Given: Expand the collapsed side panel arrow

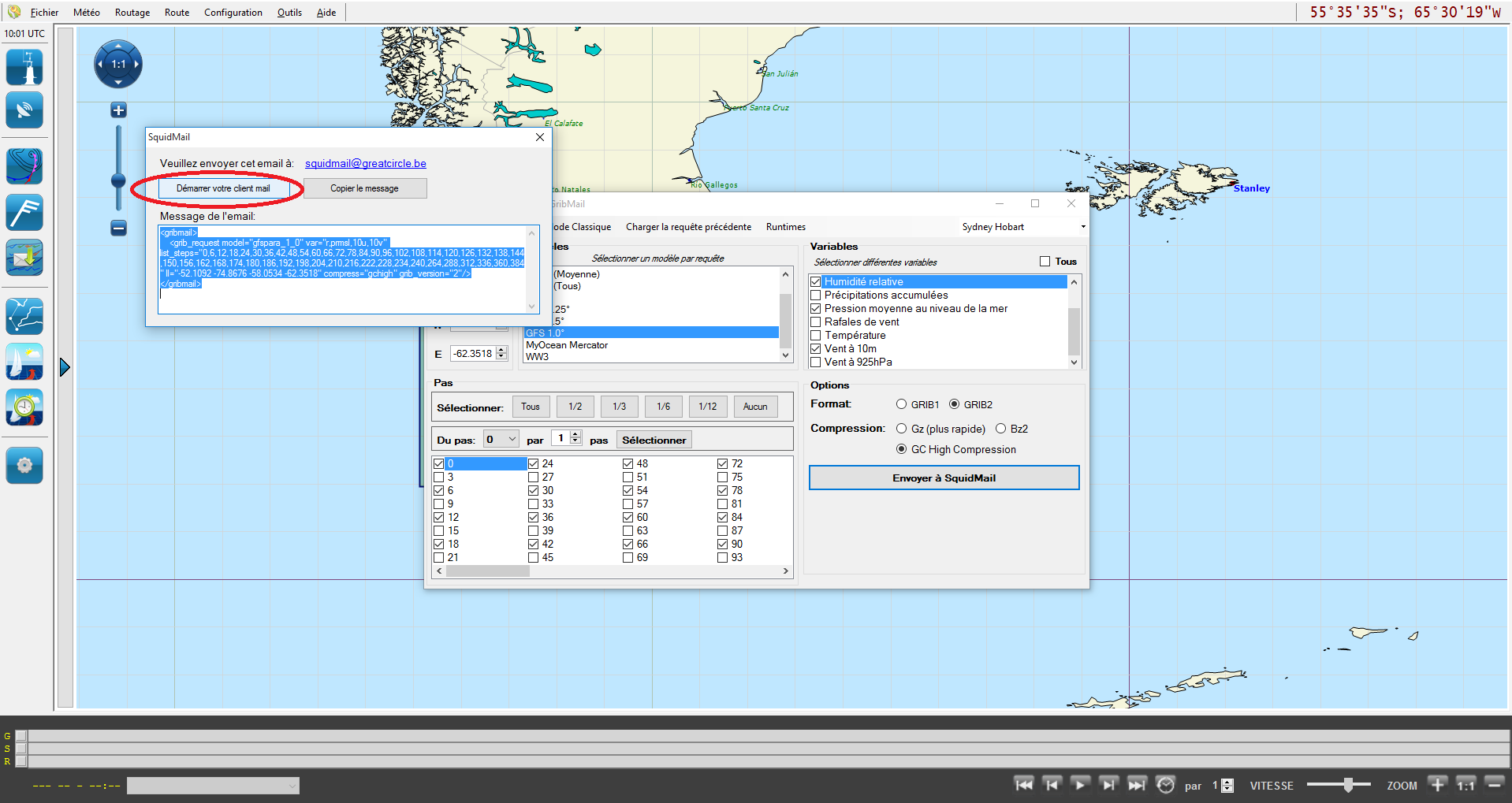Looking at the screenshot, I should point(65,367).
